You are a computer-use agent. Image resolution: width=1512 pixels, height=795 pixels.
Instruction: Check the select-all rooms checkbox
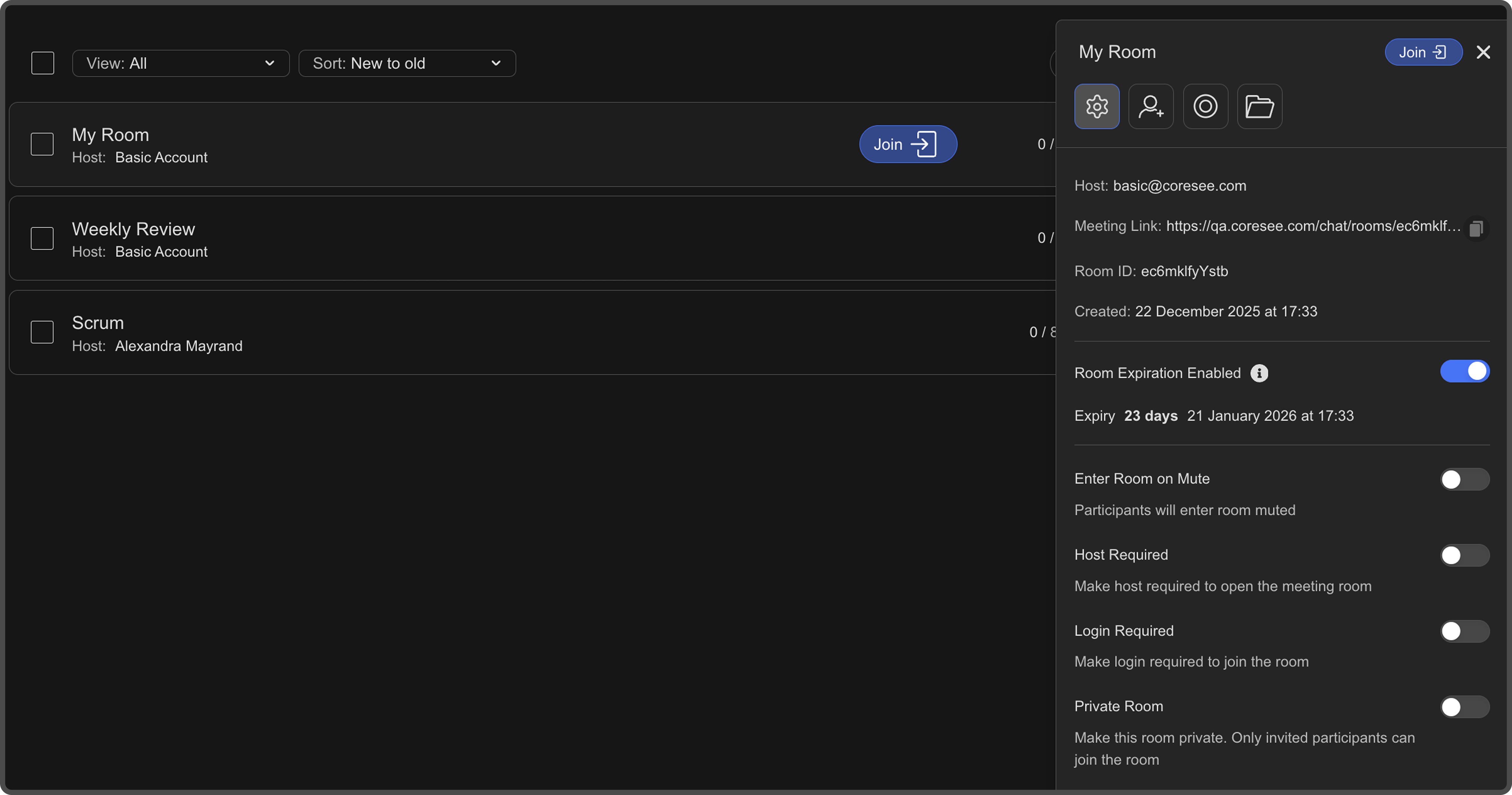43,63
